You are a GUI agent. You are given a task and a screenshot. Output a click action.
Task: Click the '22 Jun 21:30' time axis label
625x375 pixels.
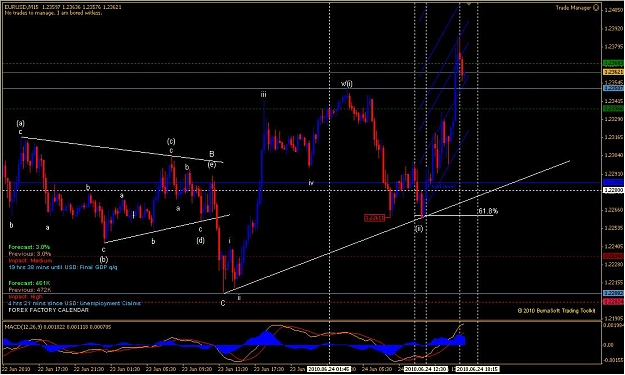point(88,369)
